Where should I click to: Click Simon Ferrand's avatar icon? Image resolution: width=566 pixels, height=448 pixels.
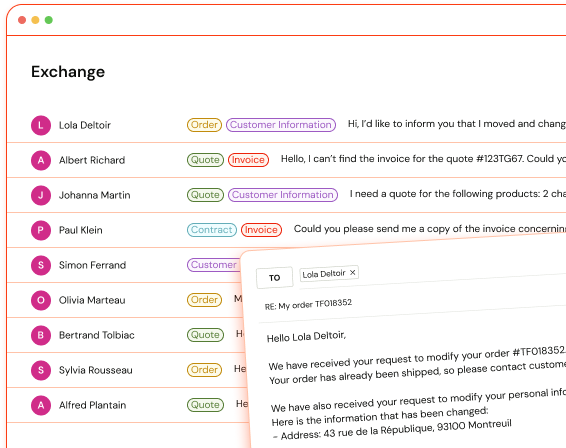tap(41, 265)
